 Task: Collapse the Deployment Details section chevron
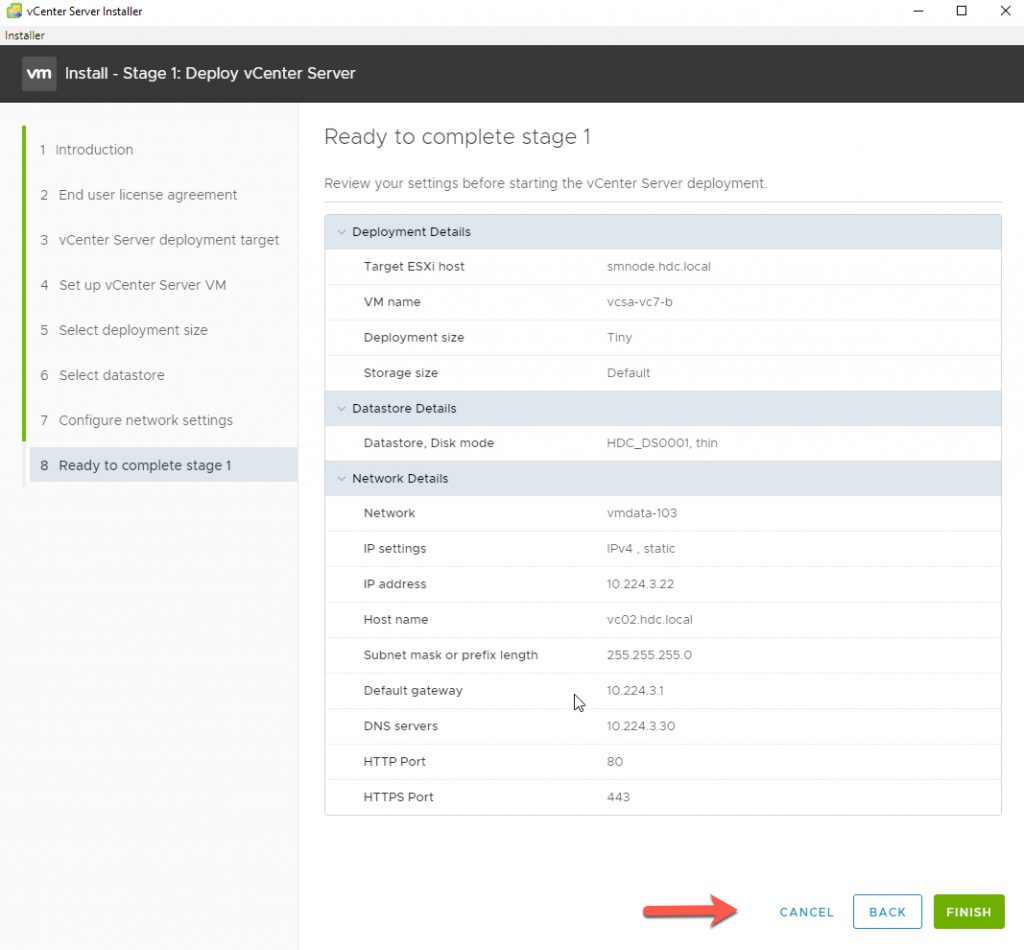[x=341, y=232]
